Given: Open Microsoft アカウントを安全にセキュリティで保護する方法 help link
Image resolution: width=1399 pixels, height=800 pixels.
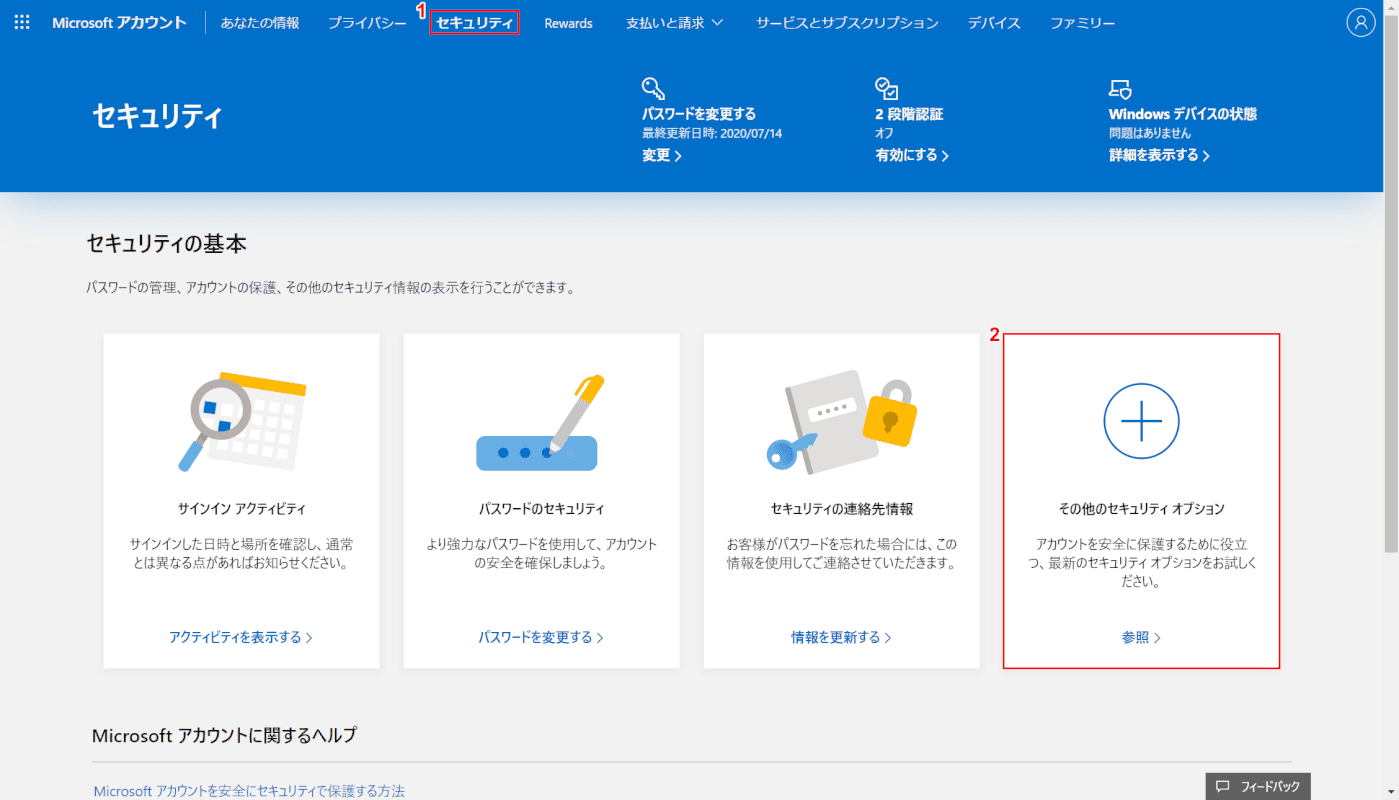Looking at the screenshot, I should [249, 791].
